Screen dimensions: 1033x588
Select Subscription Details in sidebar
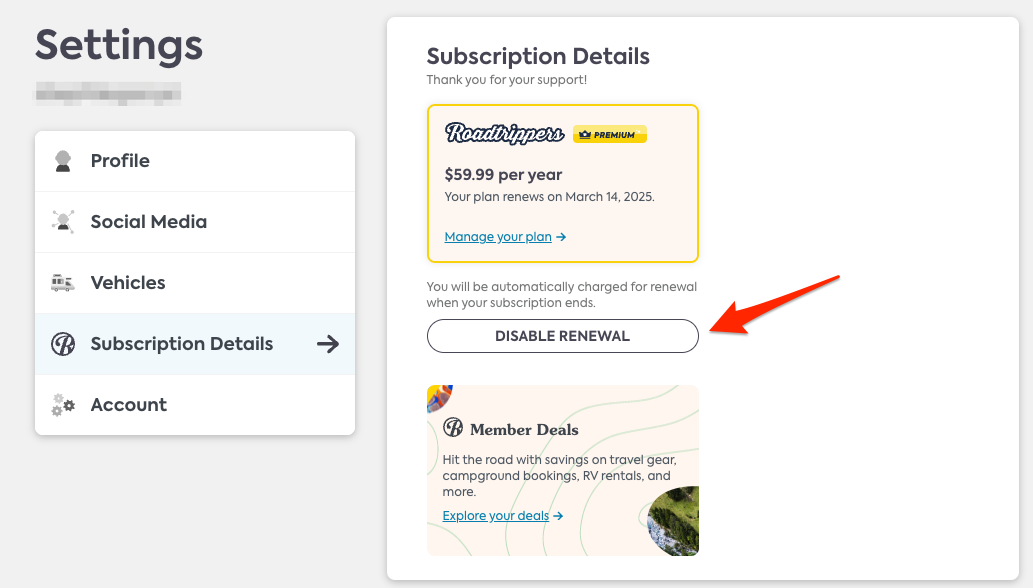[x=195, y=344]
